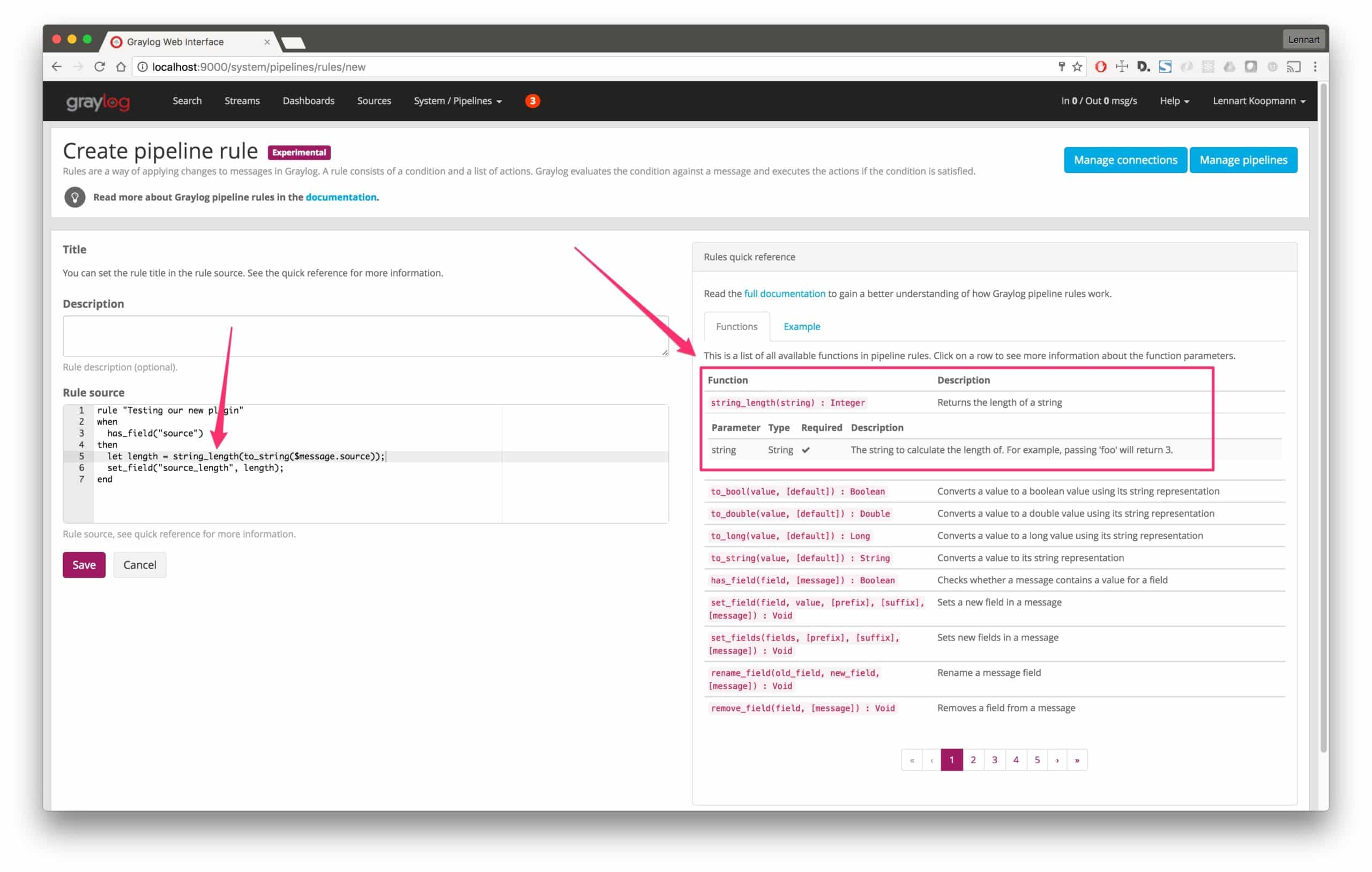1372x872 pixels.
Task: Click the cast icon in browser toolbar
Action: coord(1293,66)
